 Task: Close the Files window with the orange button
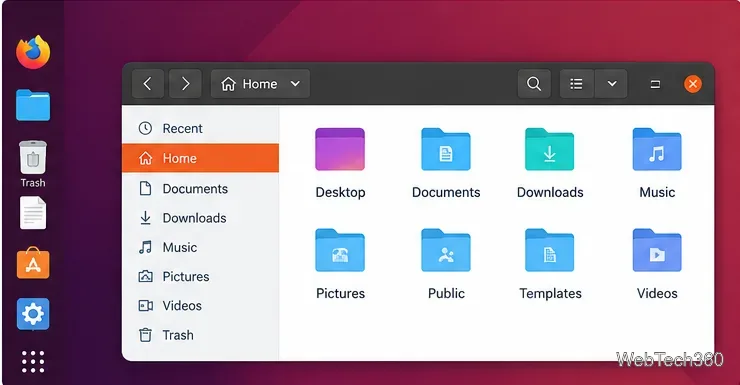[x=693, y=84]
